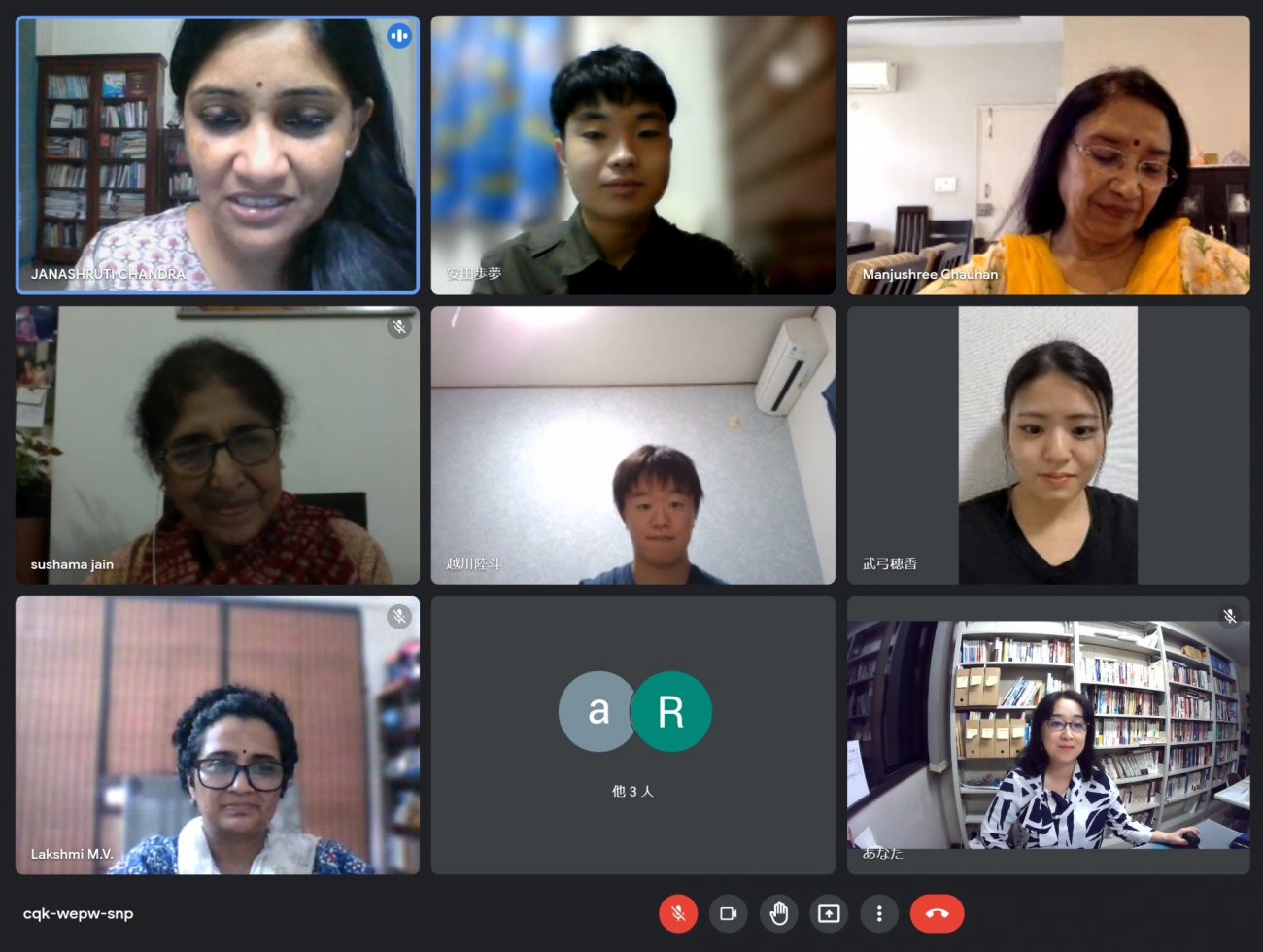The image size is (1263, 952).
Task: Select the sushama jain video tile
Action: (x=218, y=445)
